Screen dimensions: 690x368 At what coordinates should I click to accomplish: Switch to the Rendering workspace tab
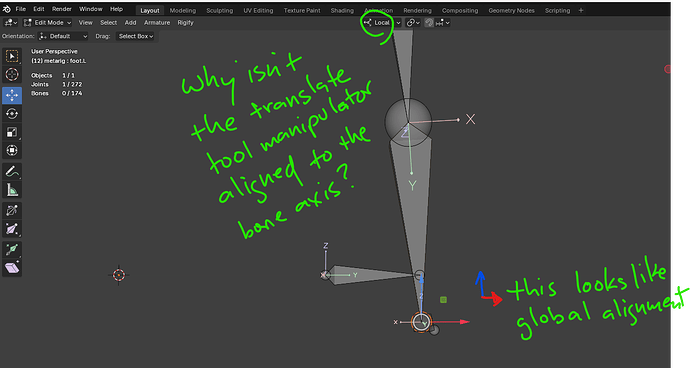tap(417, 11)
